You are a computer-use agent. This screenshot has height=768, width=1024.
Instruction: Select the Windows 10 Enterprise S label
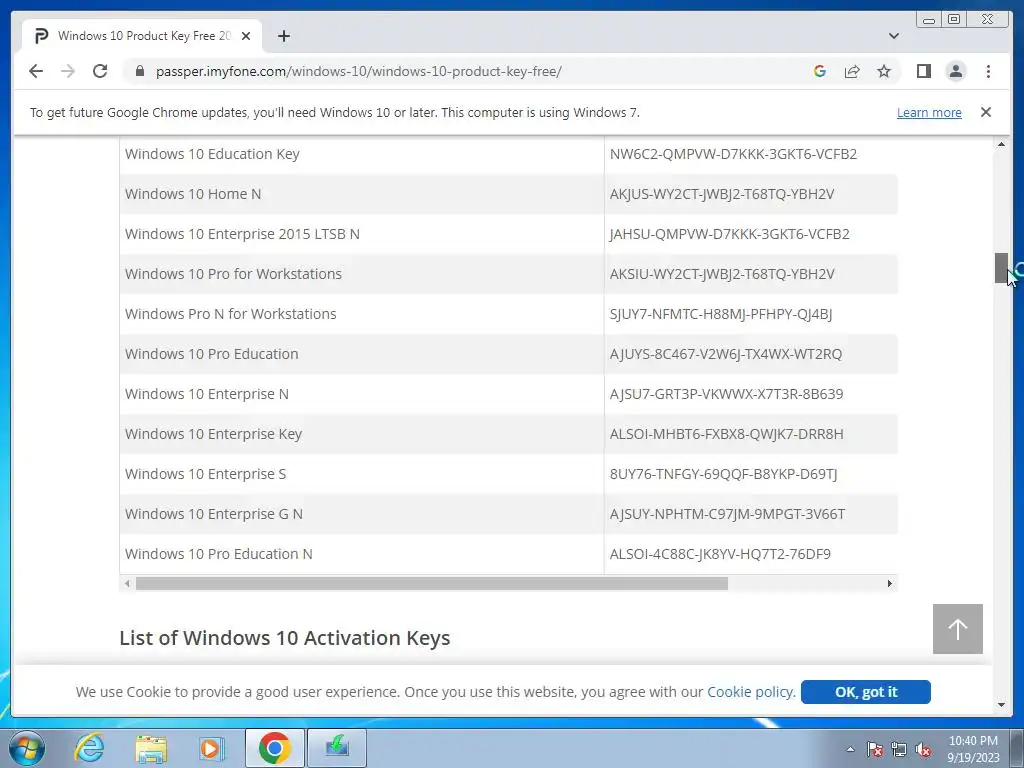coord(205,473)
